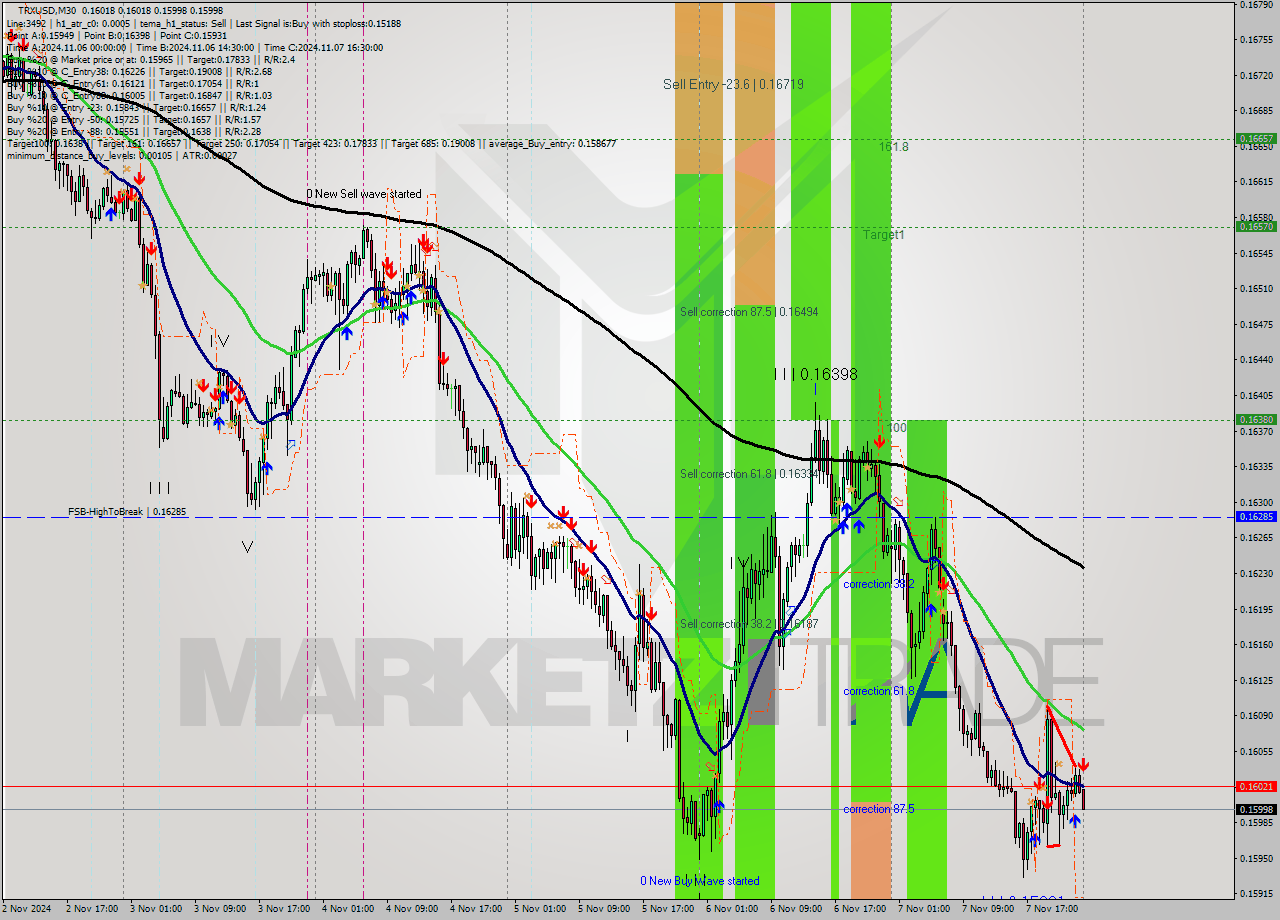Viewport: 1280px width, 920px height.
Task: Click 'Sell correction 61.8 | 0.16334' label
Action: tap(749, 473)
